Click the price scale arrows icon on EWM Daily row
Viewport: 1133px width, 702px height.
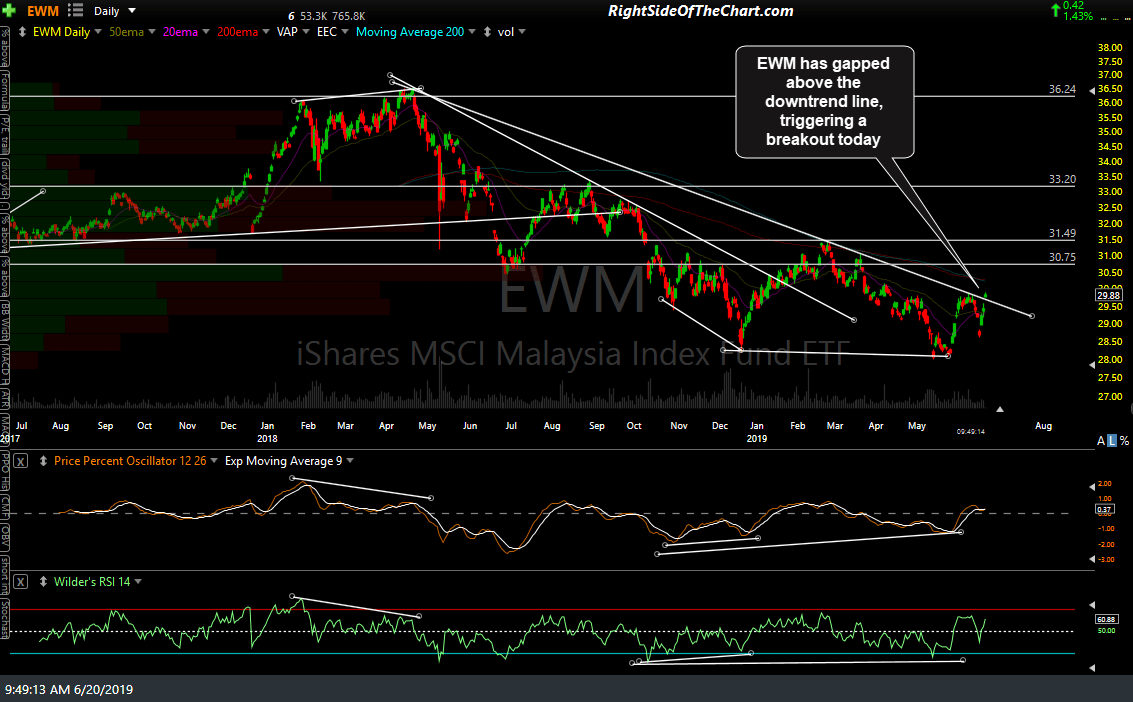point(21,31)
